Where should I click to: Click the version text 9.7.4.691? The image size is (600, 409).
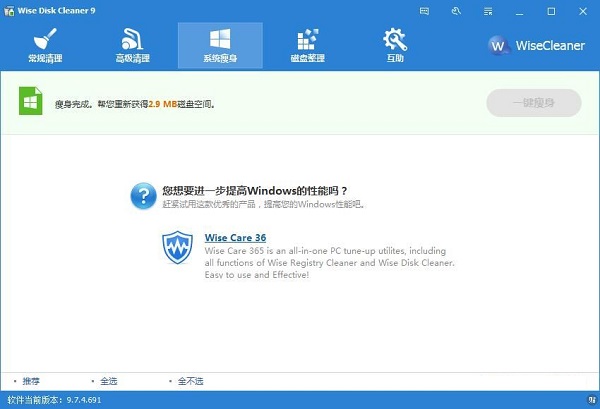click(84, 400)
